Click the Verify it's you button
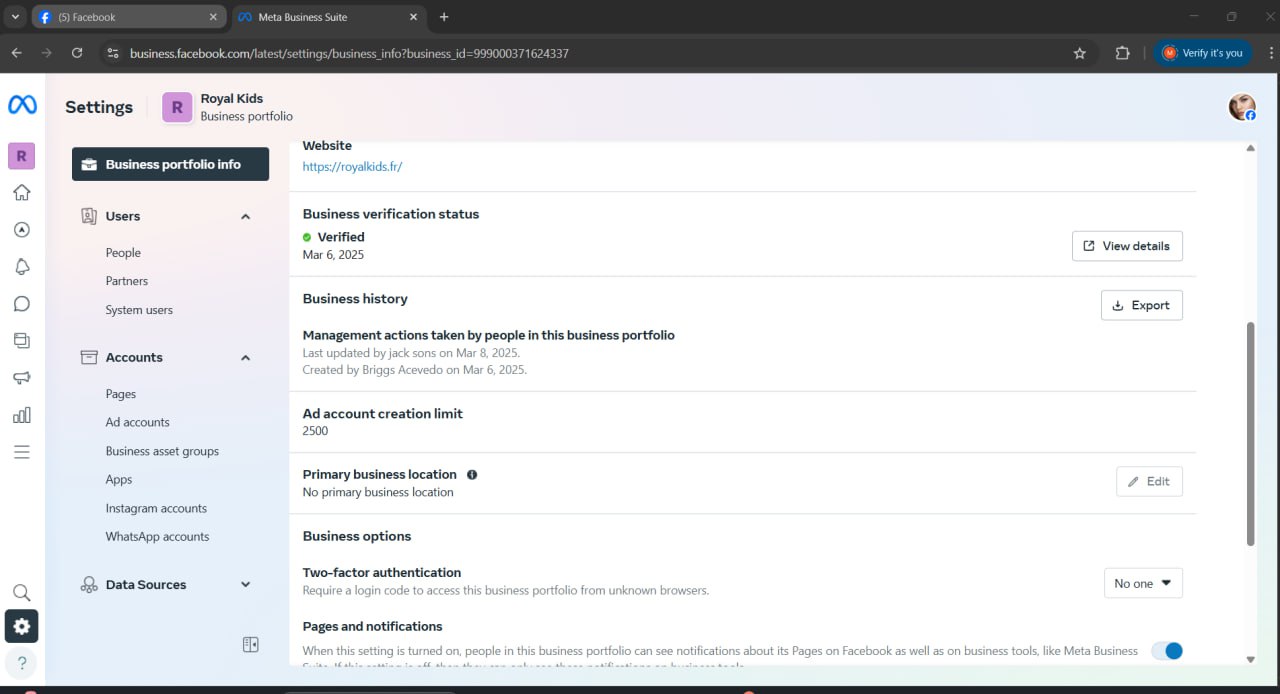1280x694 pixels. pos(1202,53)
